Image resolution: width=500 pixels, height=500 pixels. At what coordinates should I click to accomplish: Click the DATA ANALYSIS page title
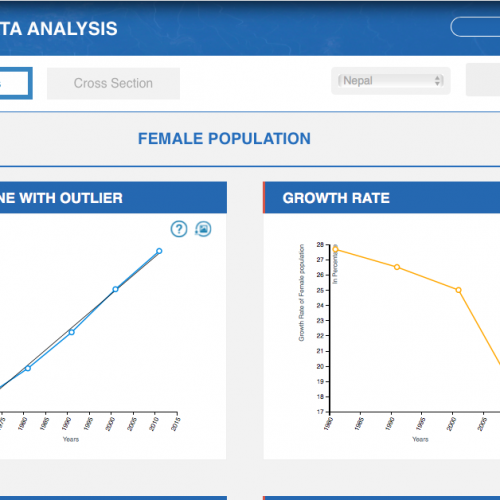(x=59, y=29)
